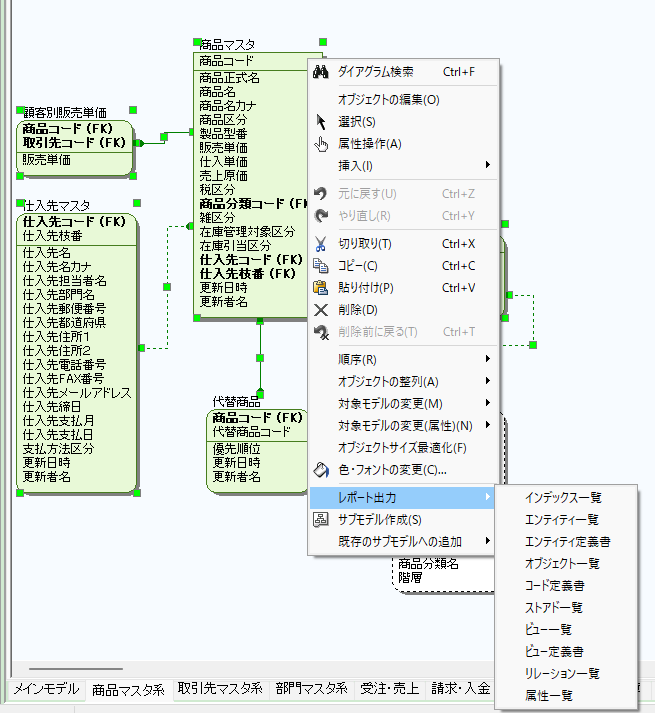Choose 属性操作(A) menu entry
This screenshot has height=713, width=655.
tap(403, 144)
